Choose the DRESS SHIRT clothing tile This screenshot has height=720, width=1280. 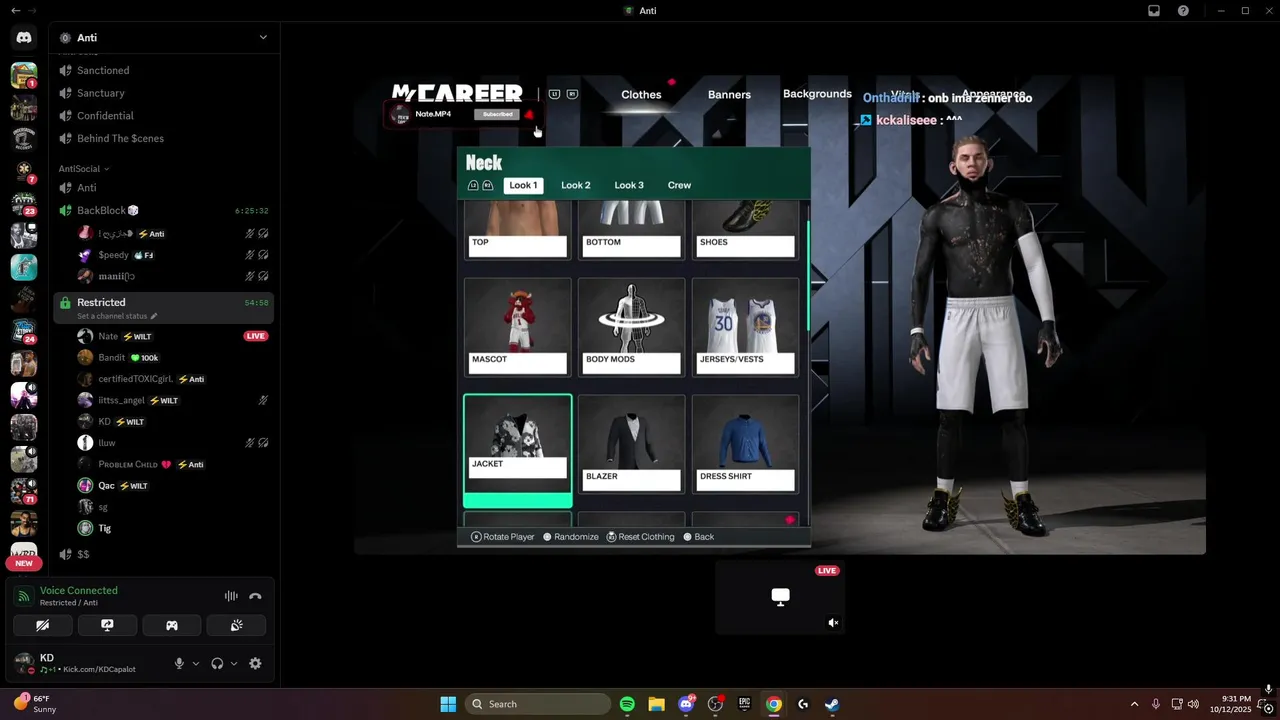(745, 444)
